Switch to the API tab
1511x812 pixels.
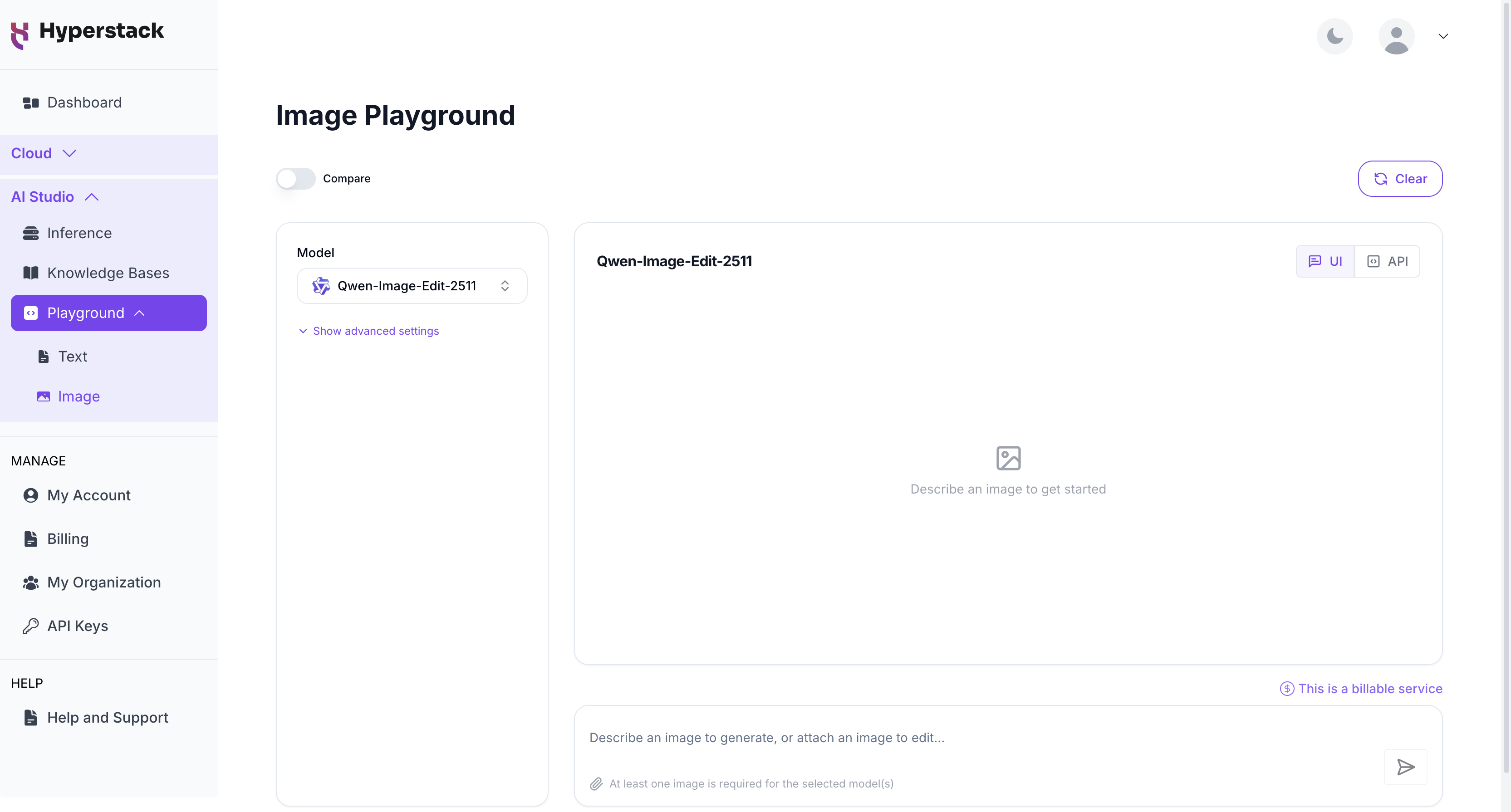(1387, 261)
